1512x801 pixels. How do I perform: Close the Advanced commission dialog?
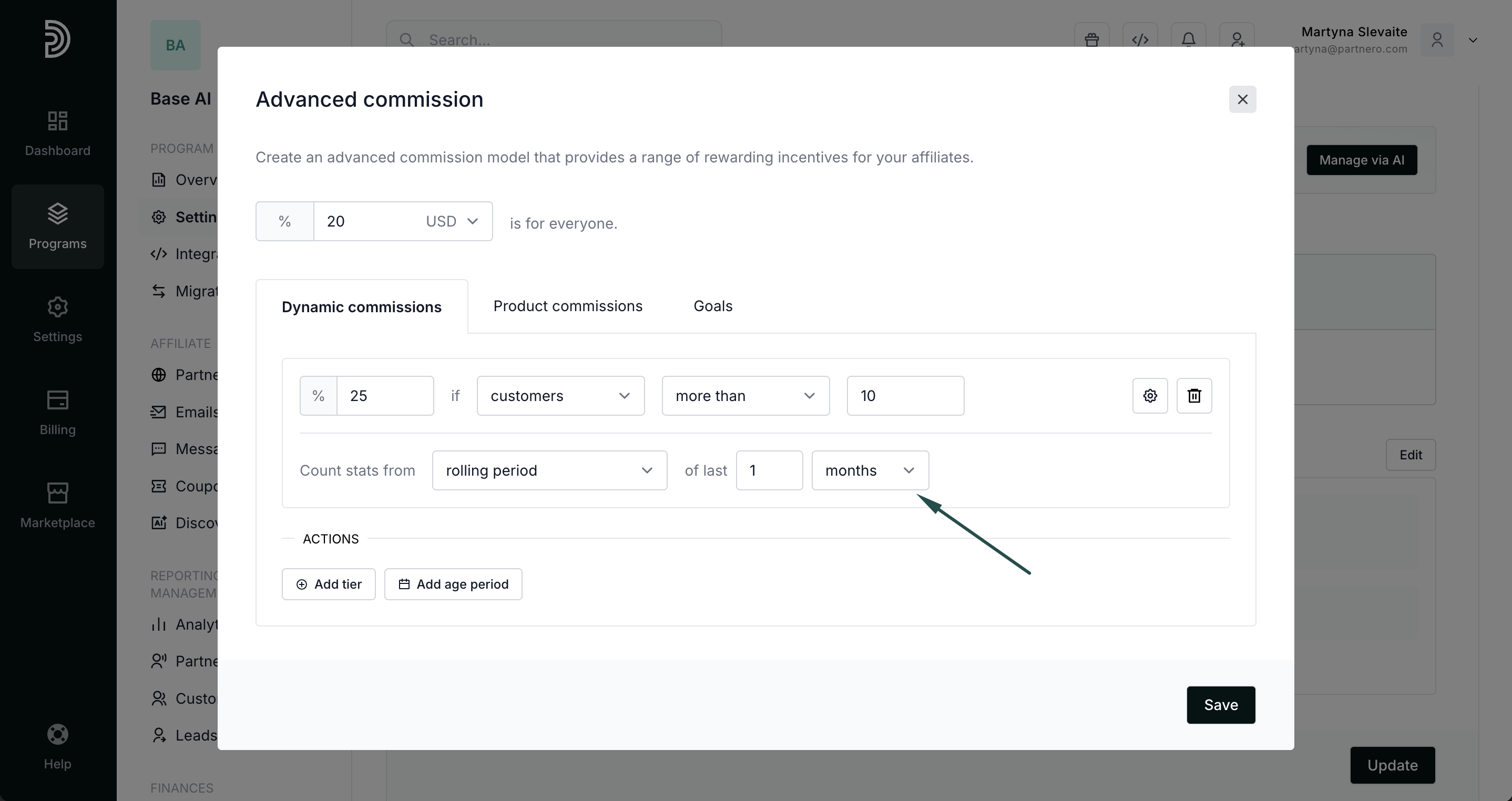pyautogui.click(x=1242, y=99)
